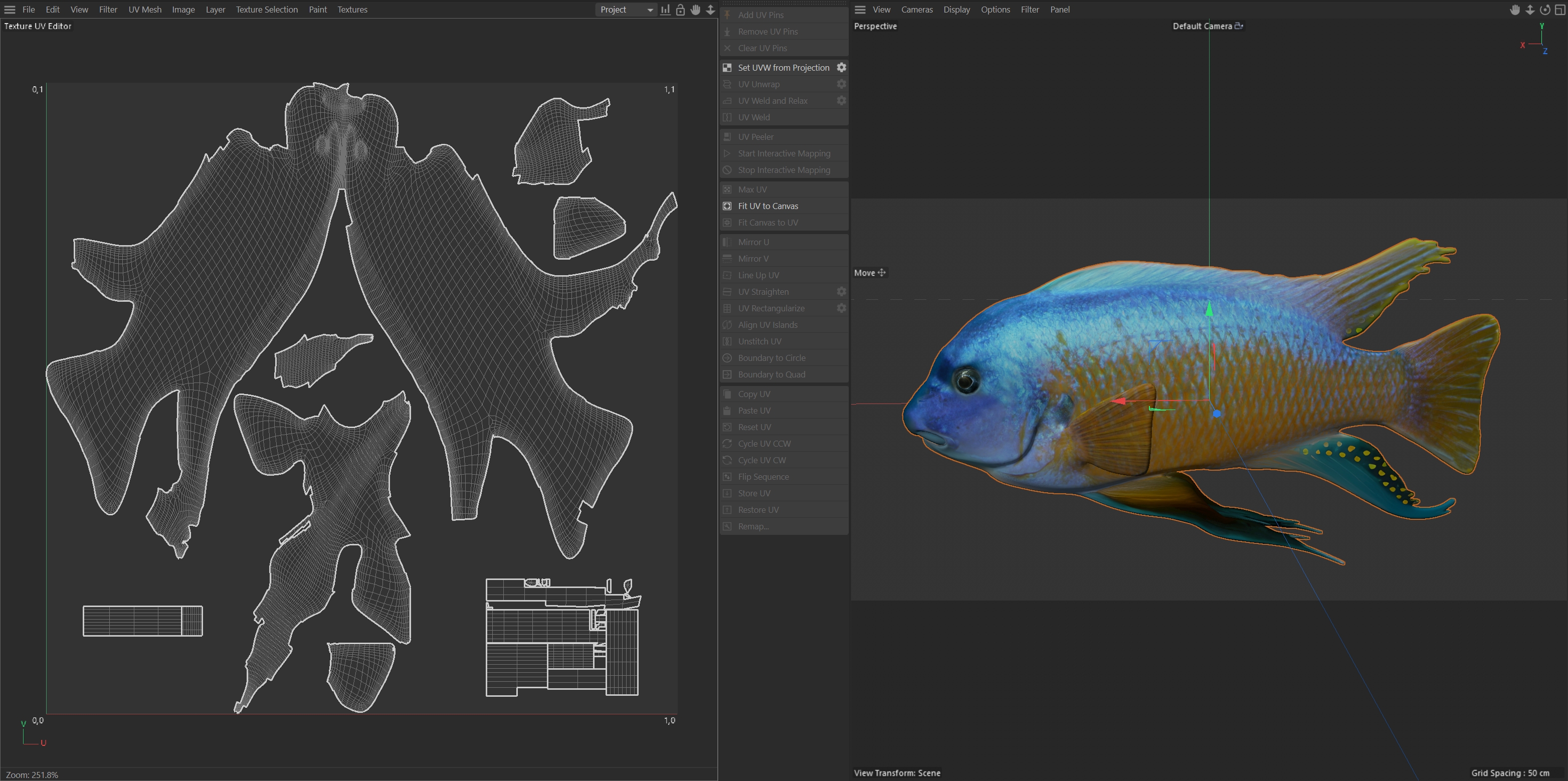
Task: Open the UV Mesh menu
Action: click(145, 10)
